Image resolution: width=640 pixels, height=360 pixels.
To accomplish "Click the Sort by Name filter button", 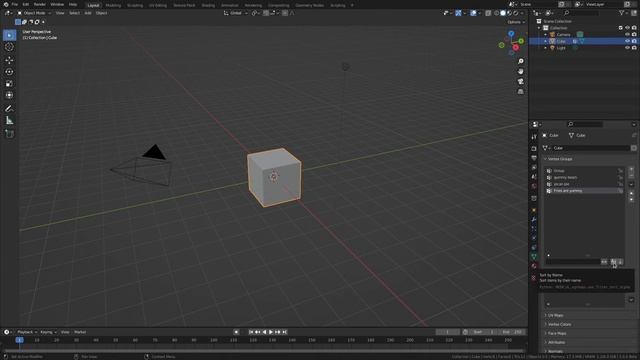I will click(x=613, y=262).
